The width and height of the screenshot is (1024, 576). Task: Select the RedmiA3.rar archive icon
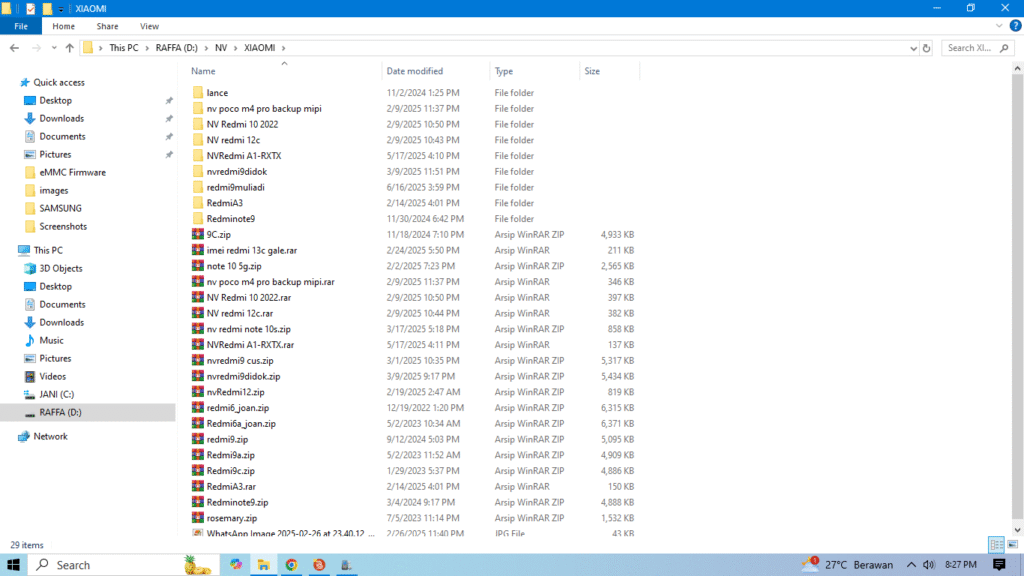[x=198, y=487]
